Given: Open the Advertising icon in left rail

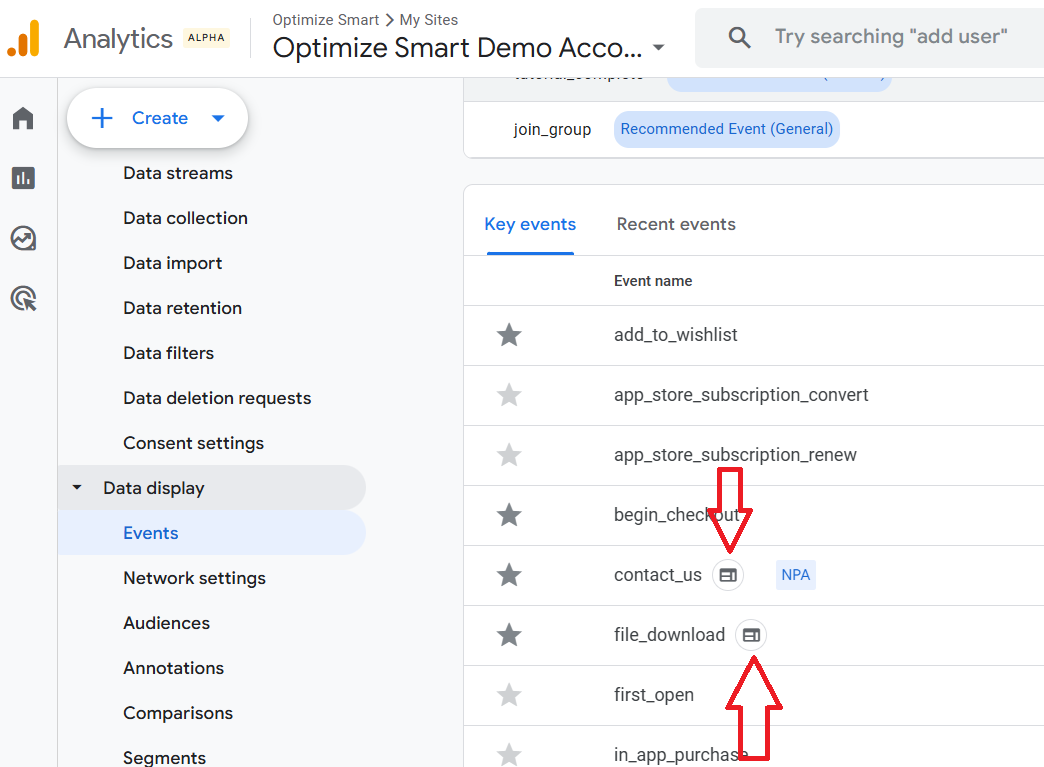Looking at the screenshot, I should click(x=23, y=298).
